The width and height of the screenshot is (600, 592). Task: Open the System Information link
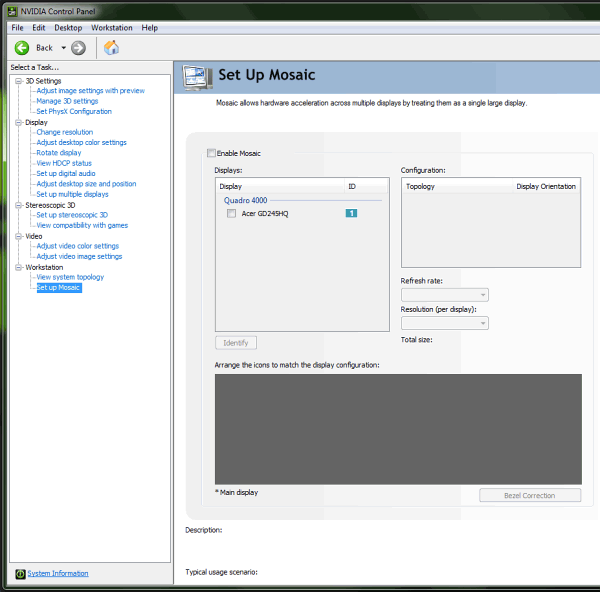[x=58, y=573]
